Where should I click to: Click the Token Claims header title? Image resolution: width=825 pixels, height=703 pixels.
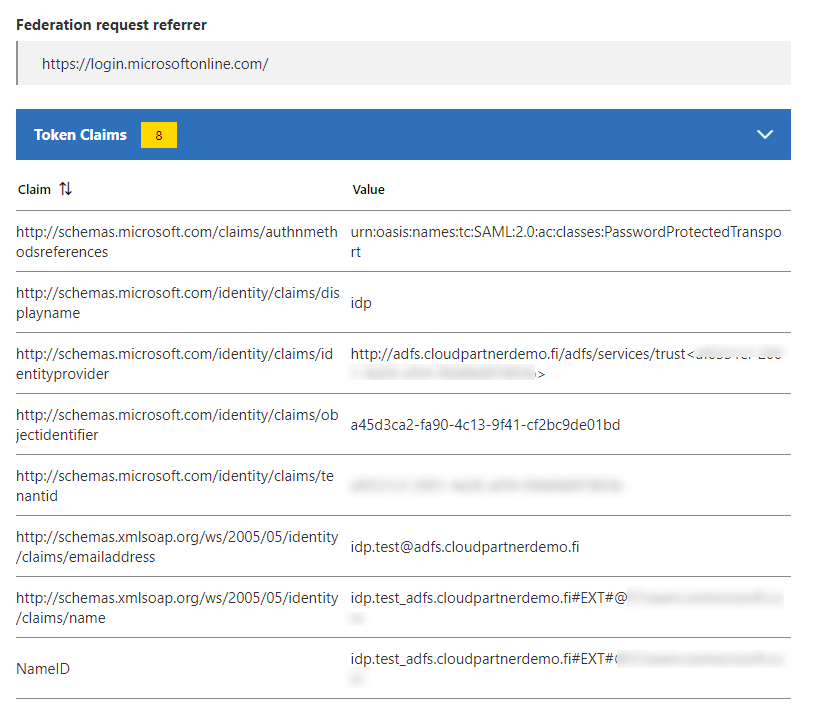pyautogui.click(x=80, y=135)
